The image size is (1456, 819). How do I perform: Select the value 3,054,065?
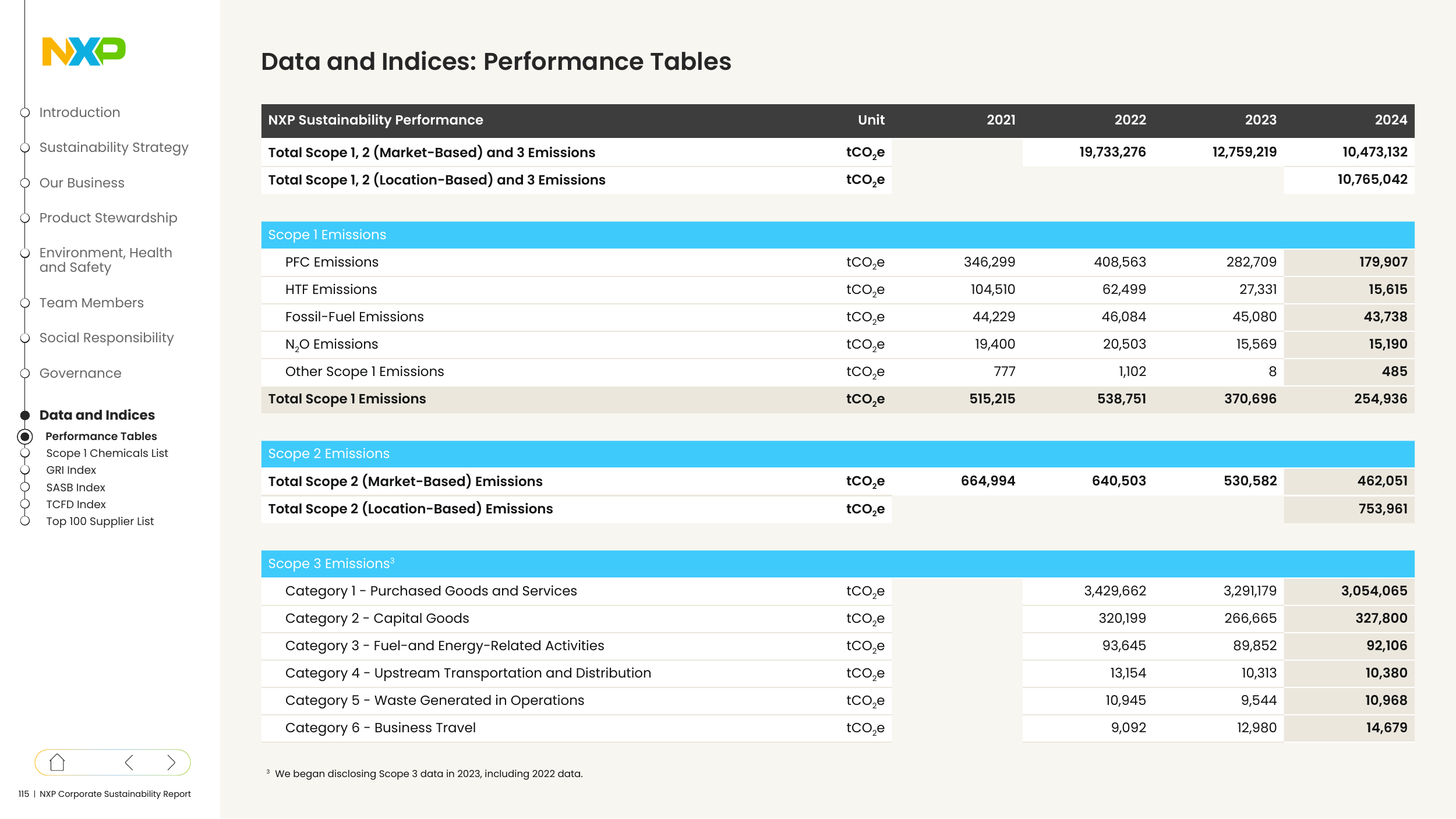(x=1374, y=591)
